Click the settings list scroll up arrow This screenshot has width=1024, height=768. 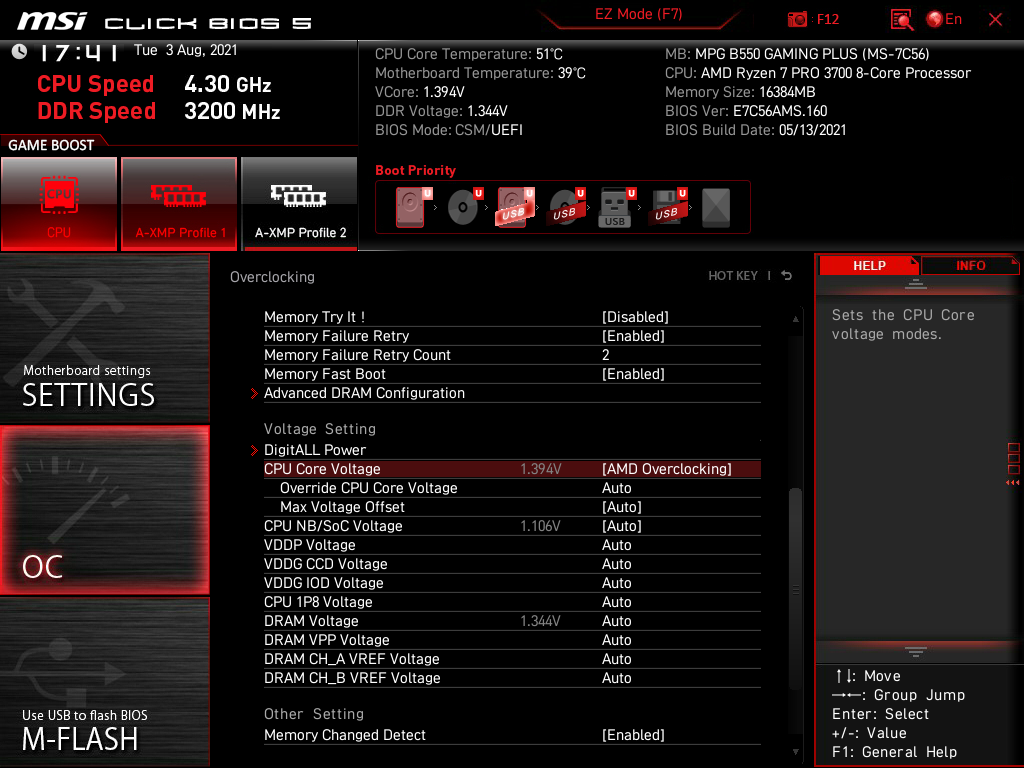795,319
